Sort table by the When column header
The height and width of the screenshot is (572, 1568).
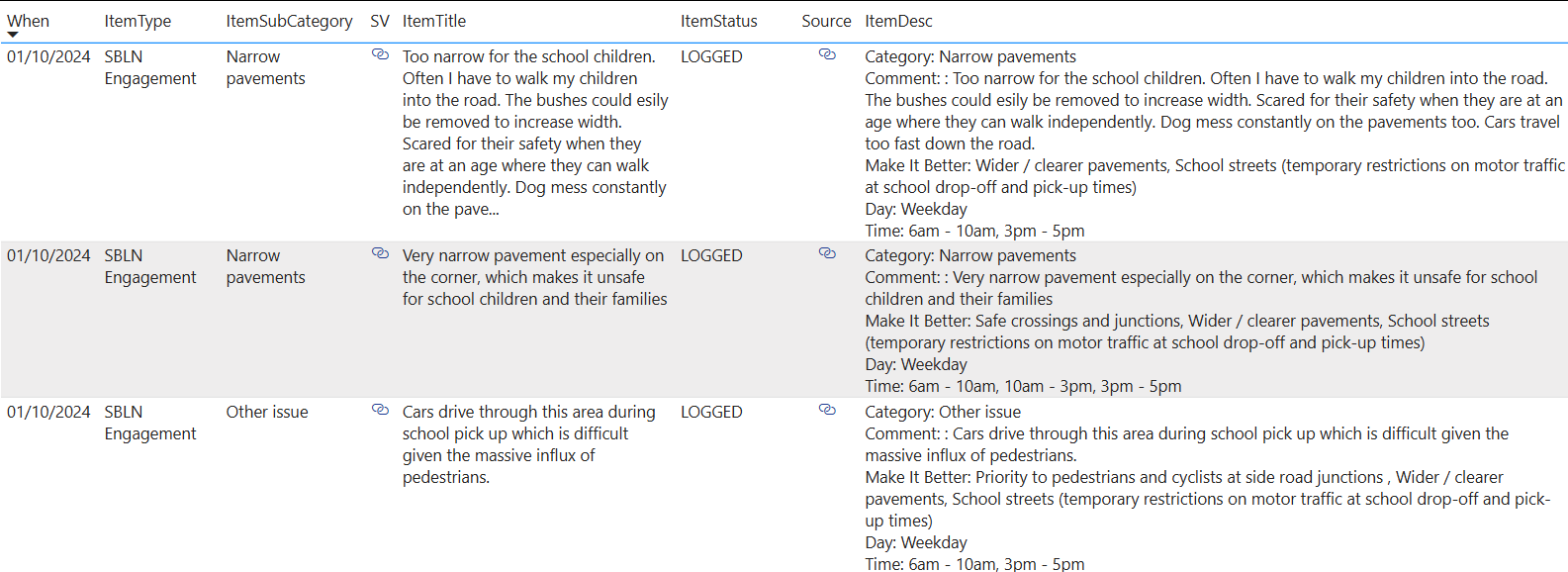(28, 21)
